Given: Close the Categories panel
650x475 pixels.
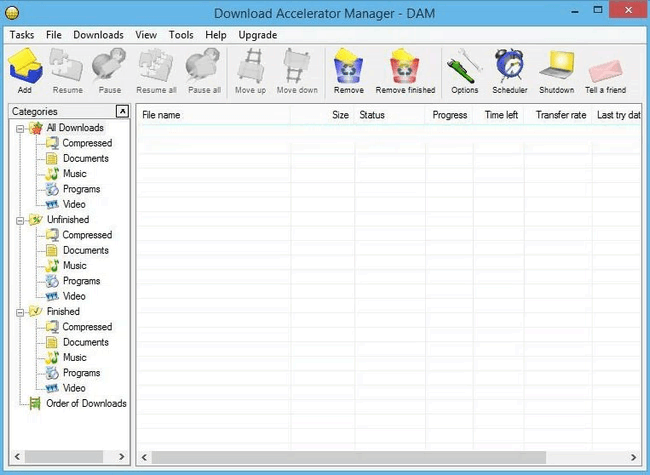Looking at the screenshot, I should click(122, 111).
